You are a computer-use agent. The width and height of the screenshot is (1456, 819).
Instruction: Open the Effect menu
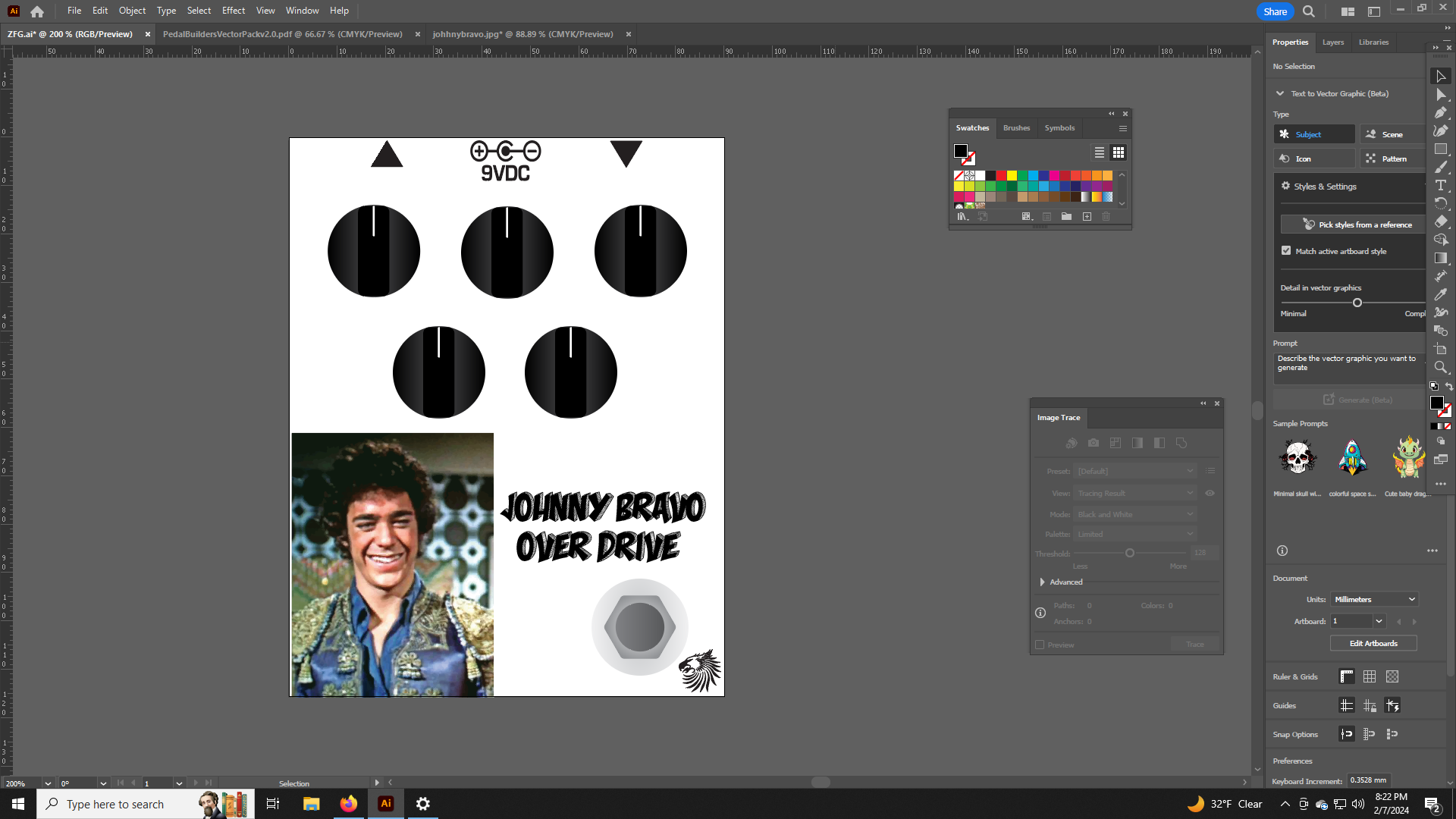tap(233, 11)
